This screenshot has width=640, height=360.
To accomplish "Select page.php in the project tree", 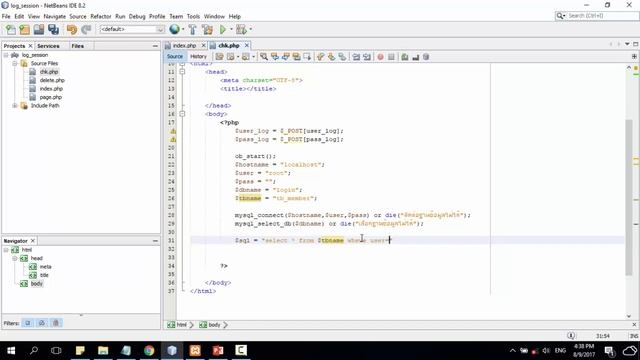I will (x=51, y=97).
